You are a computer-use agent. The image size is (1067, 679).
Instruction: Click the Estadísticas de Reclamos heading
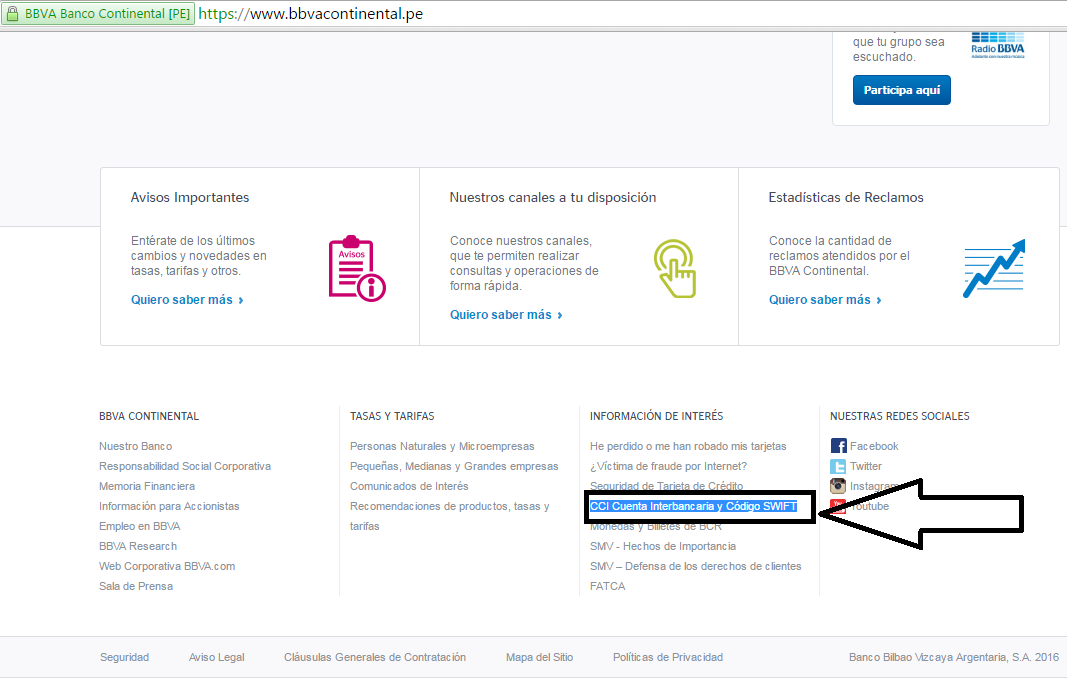pyautogui.click(x=846, y=197)
